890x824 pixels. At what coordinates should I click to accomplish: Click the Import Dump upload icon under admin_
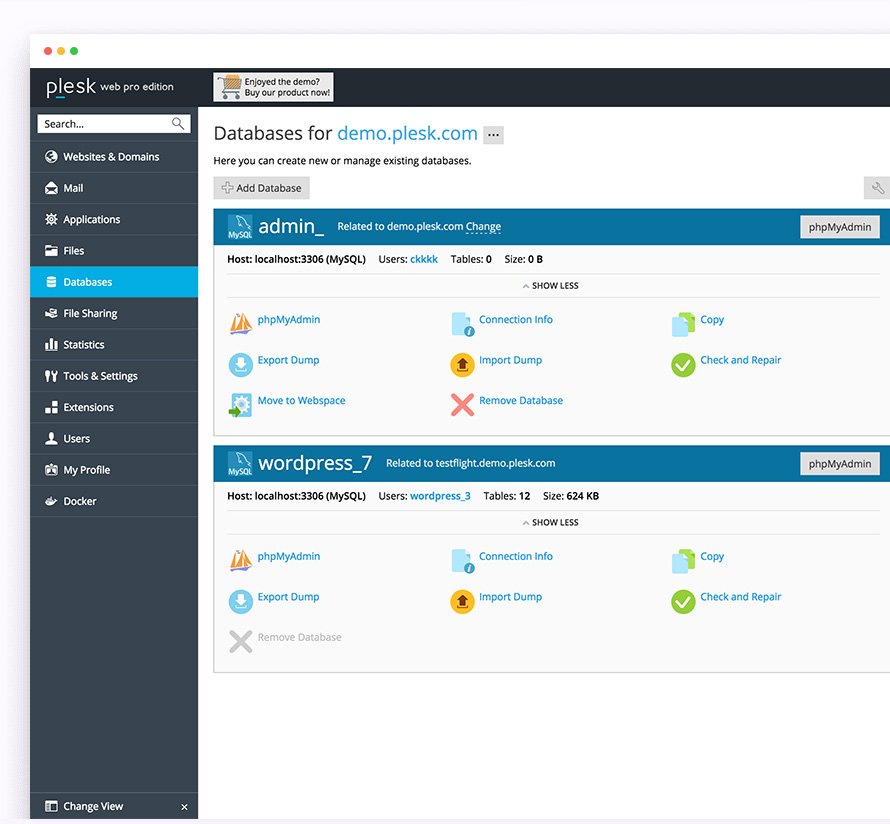coord(462,364)
